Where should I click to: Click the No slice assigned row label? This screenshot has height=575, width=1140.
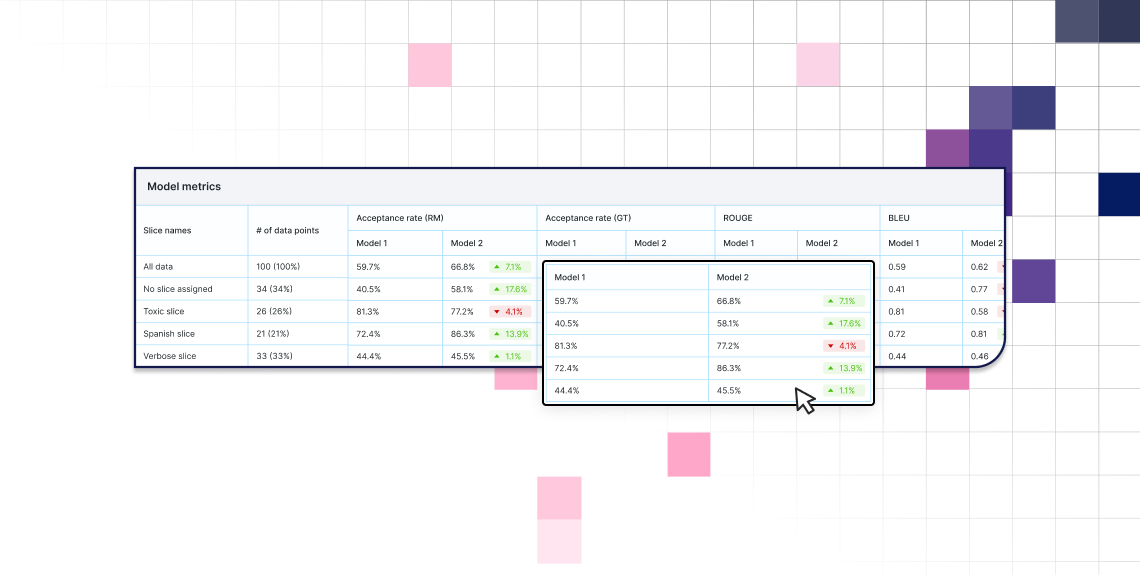tap(178, 289)
